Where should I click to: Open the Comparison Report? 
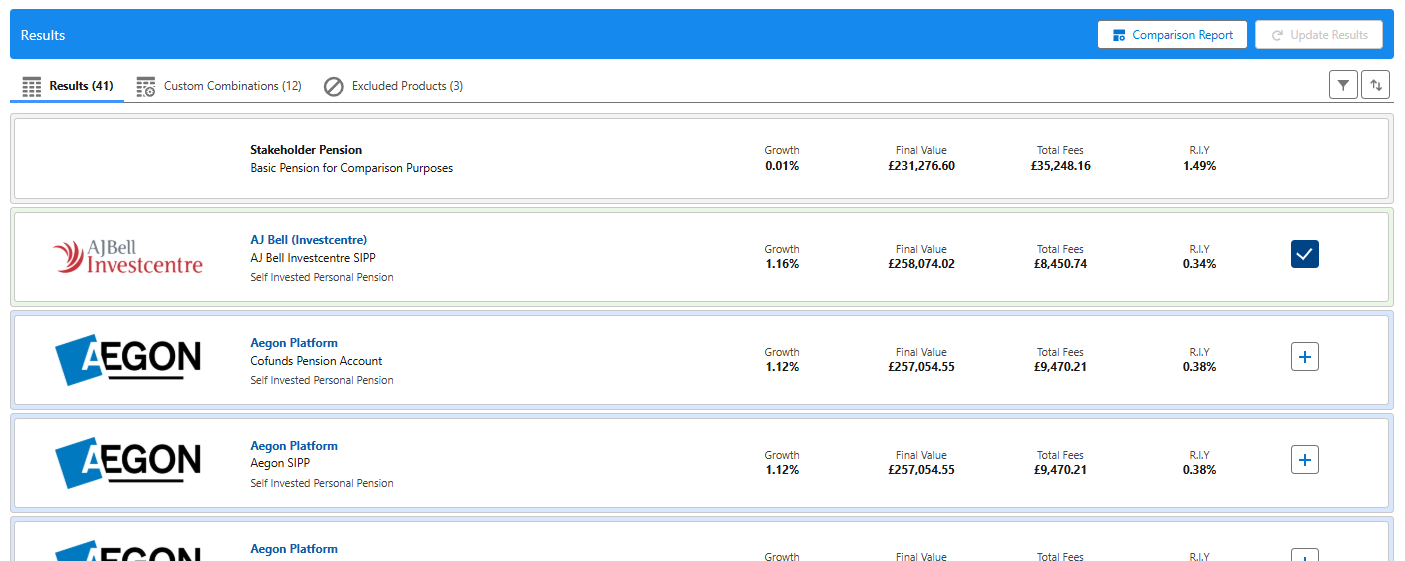tap(1172, 34)
